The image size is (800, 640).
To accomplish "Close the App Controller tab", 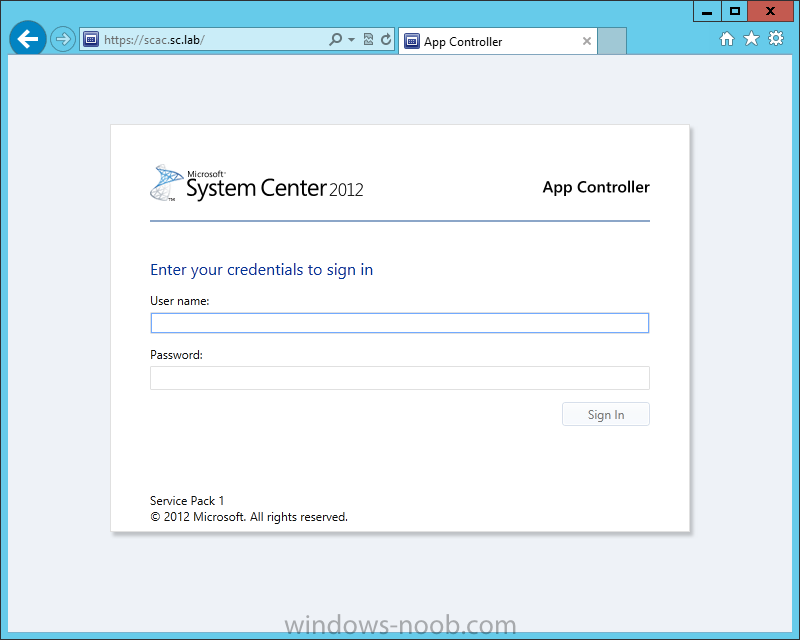I will coord(587,41).
